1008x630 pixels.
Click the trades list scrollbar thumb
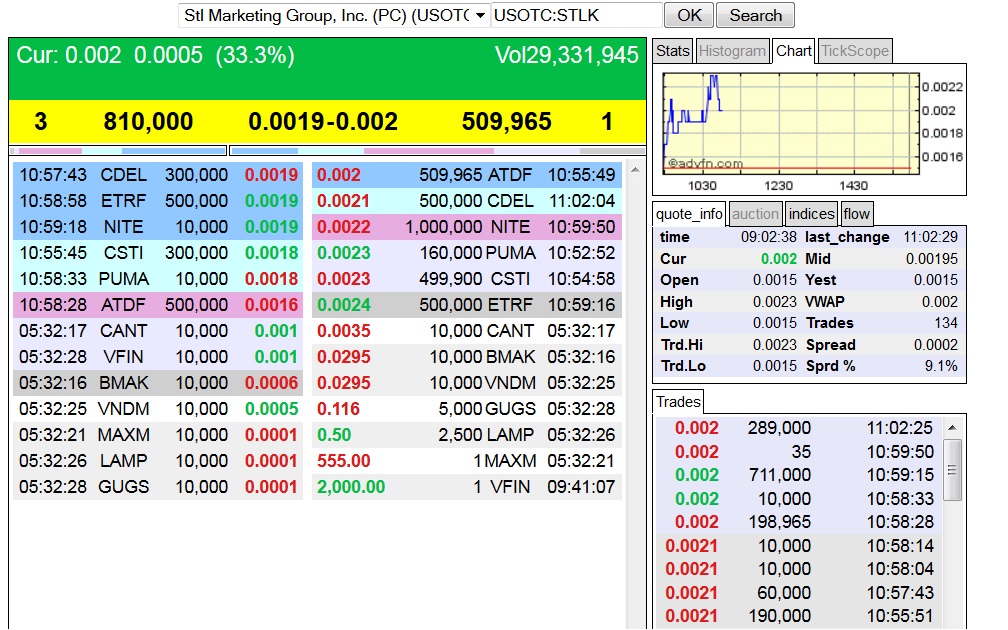click(x=952, y=470)
